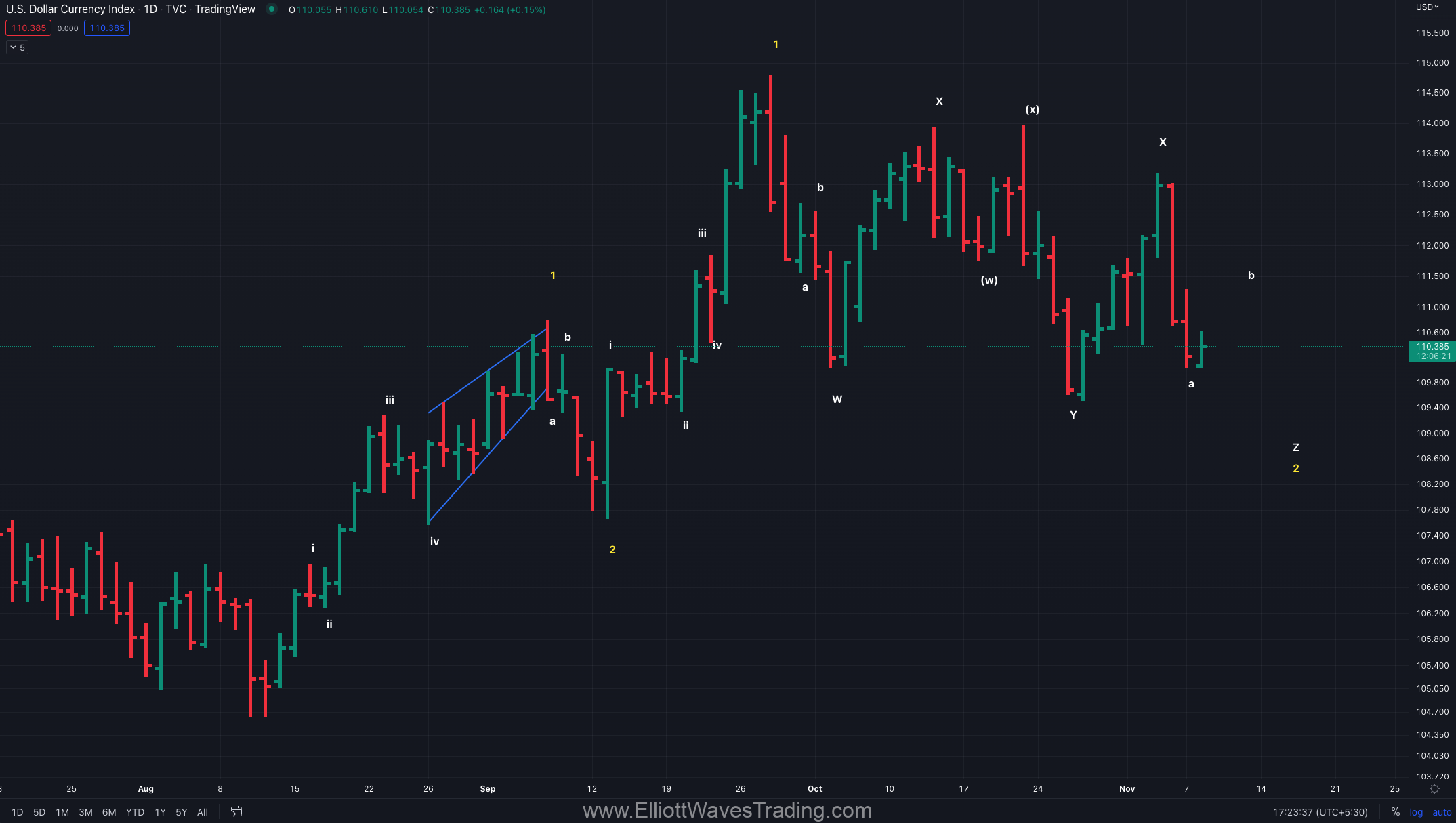The height and width of the screenshot is (823, 1456).
Task: Click the 109.000 price axis label
Action: point(1432,434)
